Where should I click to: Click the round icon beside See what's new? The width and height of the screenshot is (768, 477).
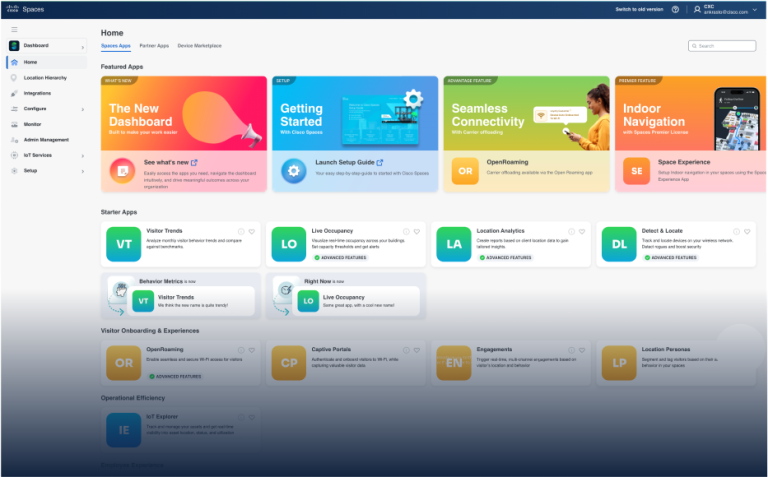tap(122, 171)
